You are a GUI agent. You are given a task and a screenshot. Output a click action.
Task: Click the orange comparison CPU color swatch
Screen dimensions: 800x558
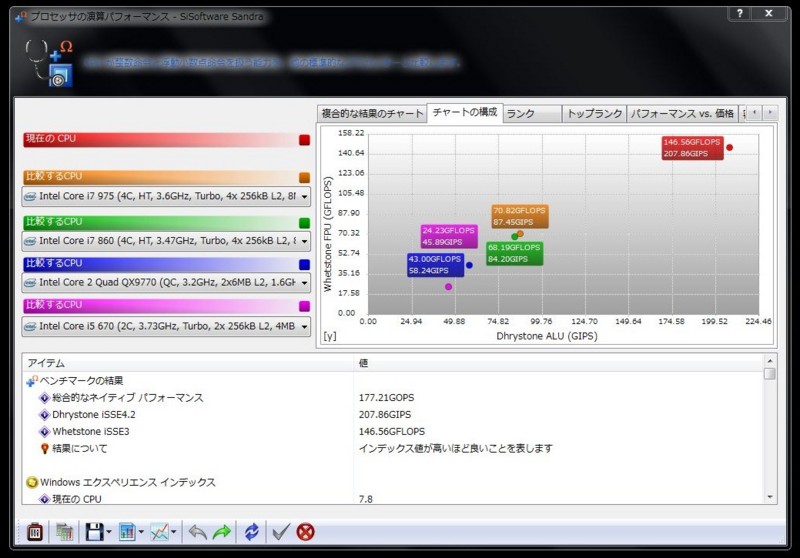click(304, 177)
